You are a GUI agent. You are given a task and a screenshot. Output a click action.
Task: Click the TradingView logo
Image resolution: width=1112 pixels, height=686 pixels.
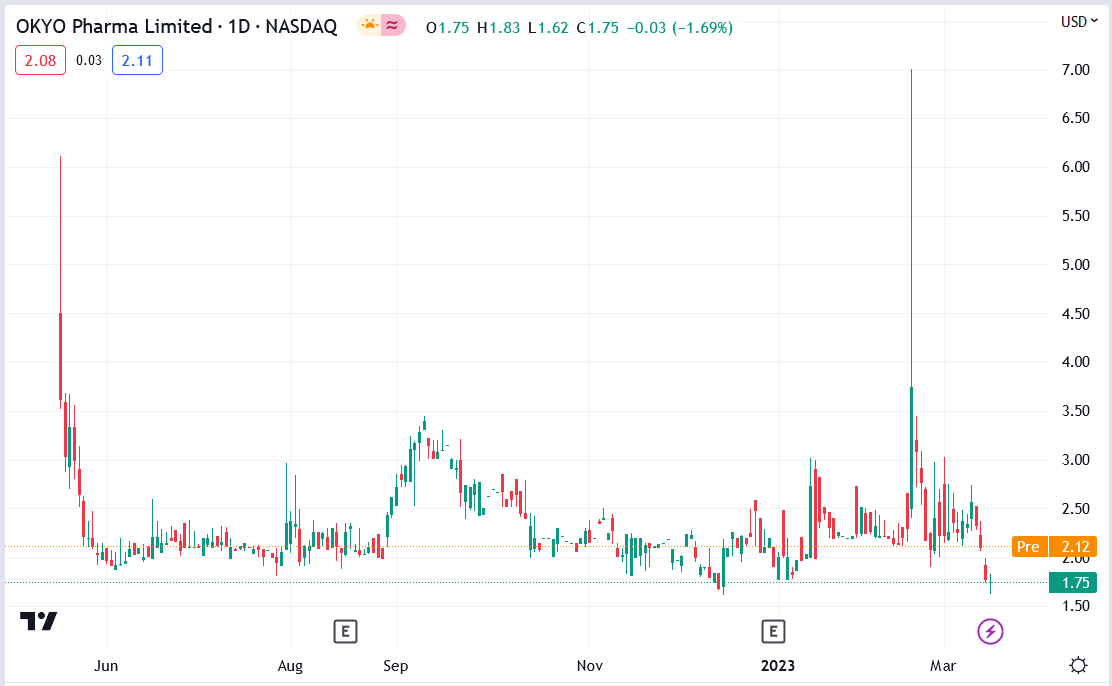(38, 621)
